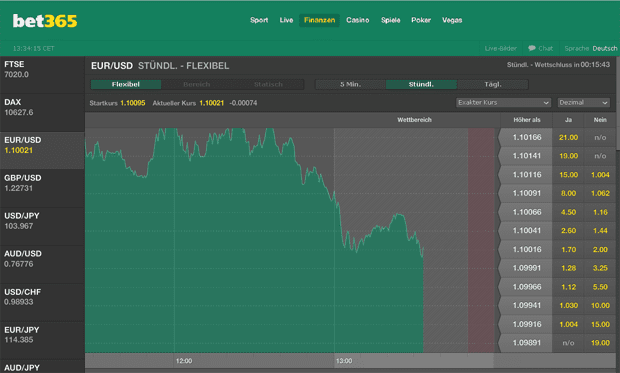The image size is (620, 373).
Task: Select DAX market in the sidebar
Action: pyautogui.click(x=42, y=113)
